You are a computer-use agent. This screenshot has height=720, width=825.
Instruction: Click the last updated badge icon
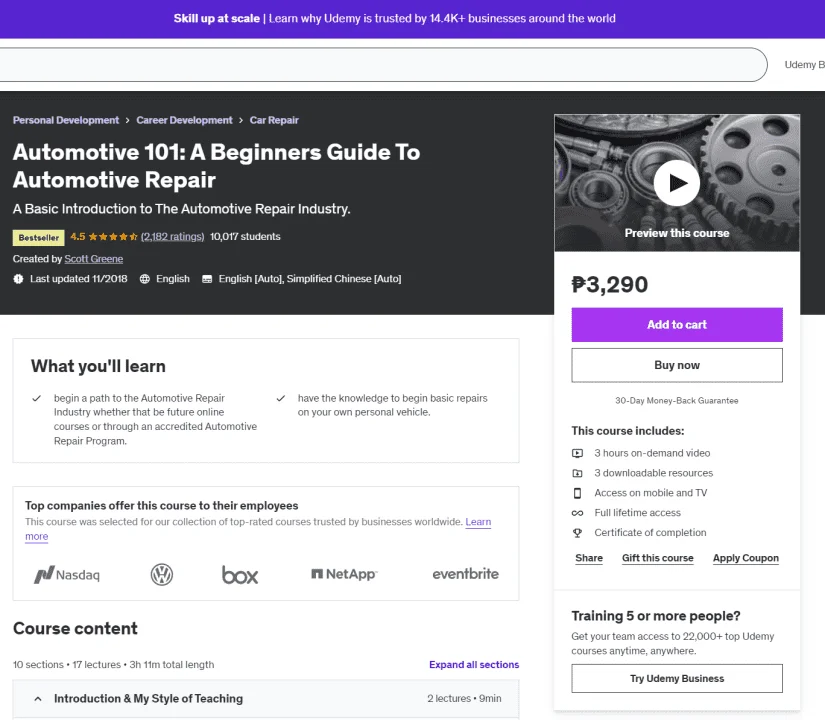click(18, 279)
